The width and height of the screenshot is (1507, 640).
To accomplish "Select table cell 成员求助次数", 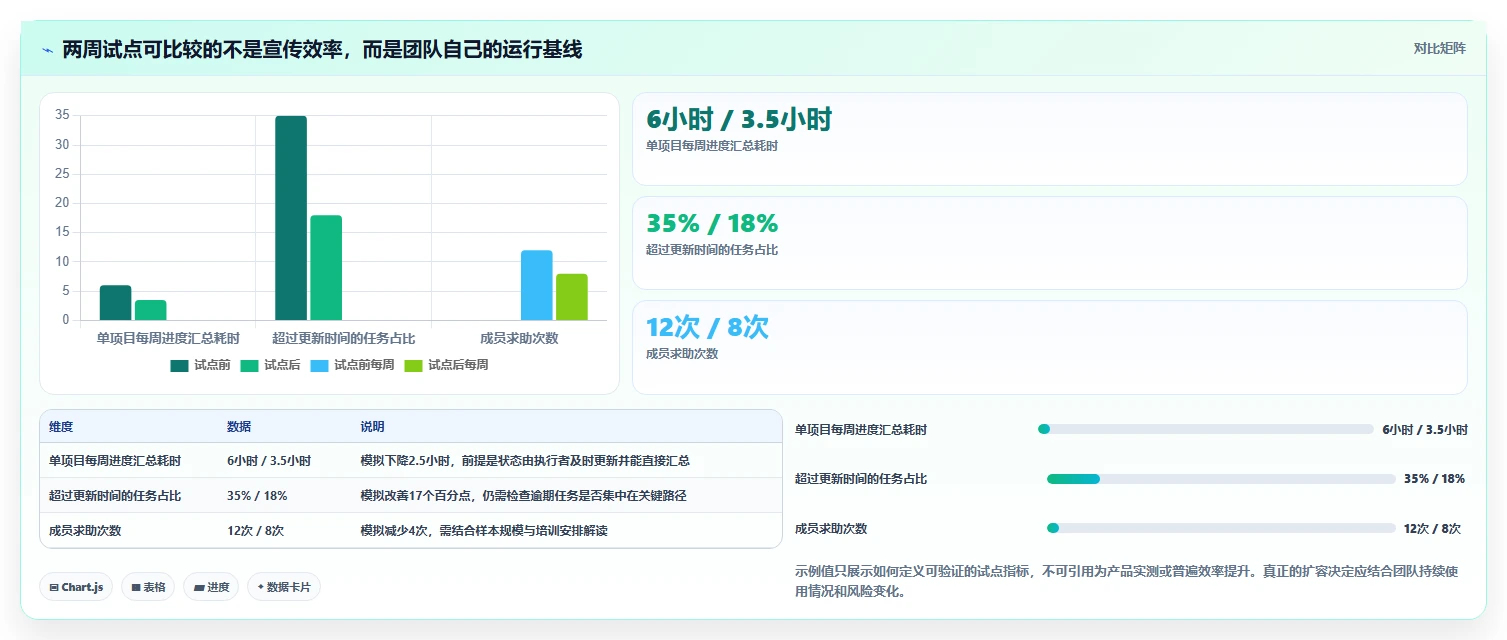I will point(85,531).
